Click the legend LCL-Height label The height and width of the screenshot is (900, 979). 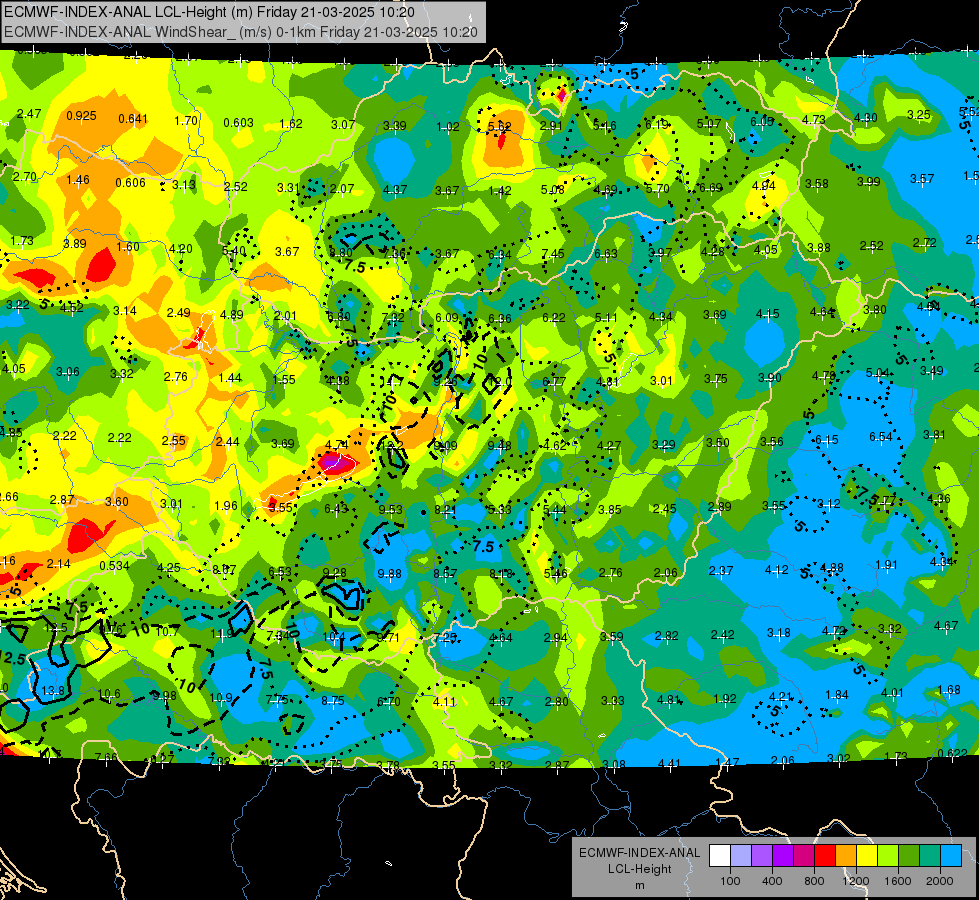pyautogui.click(x=639, y=869)
